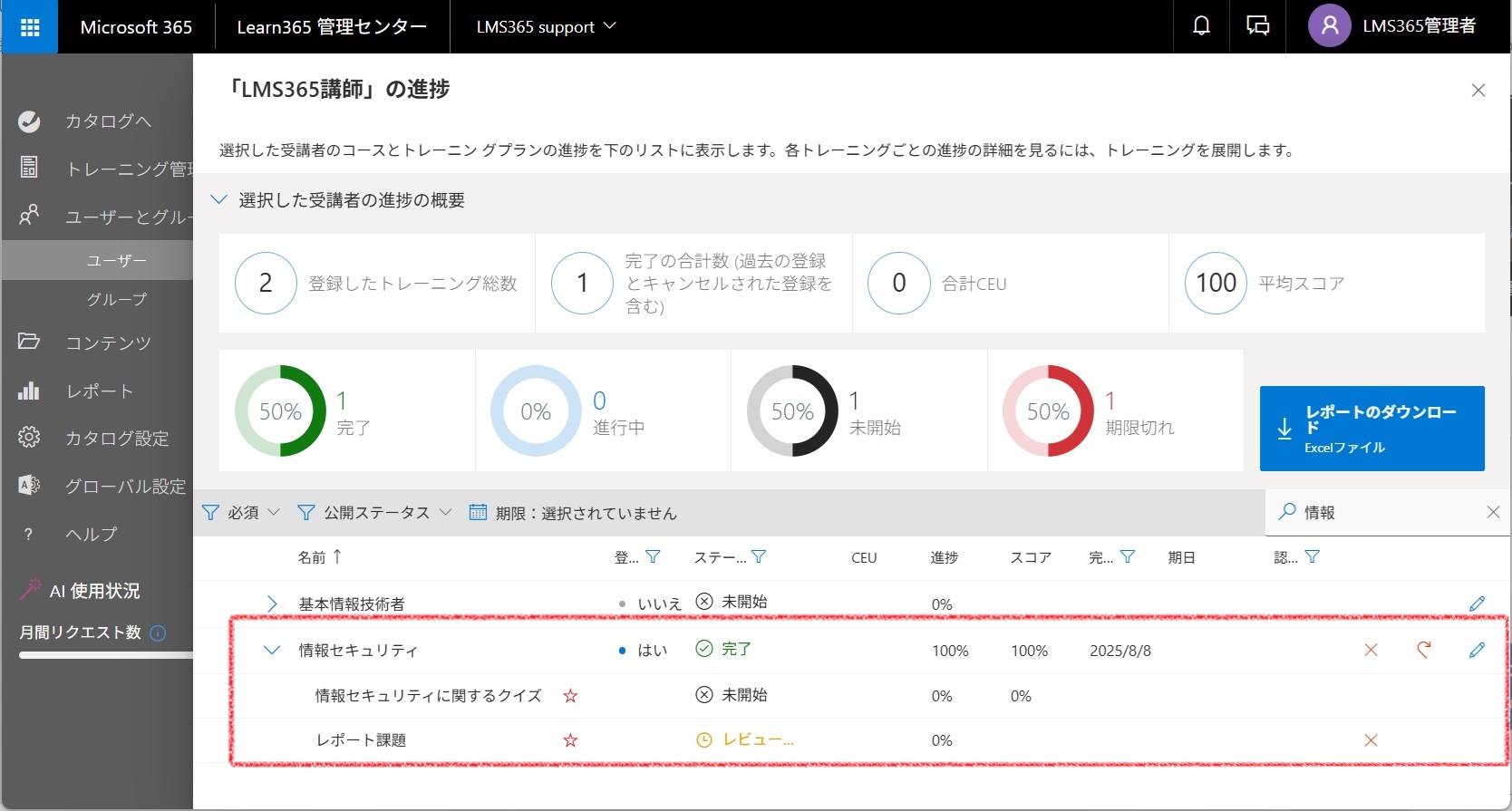
Task: Click the 進行中 0% donut chart
Action: (536, 411)
